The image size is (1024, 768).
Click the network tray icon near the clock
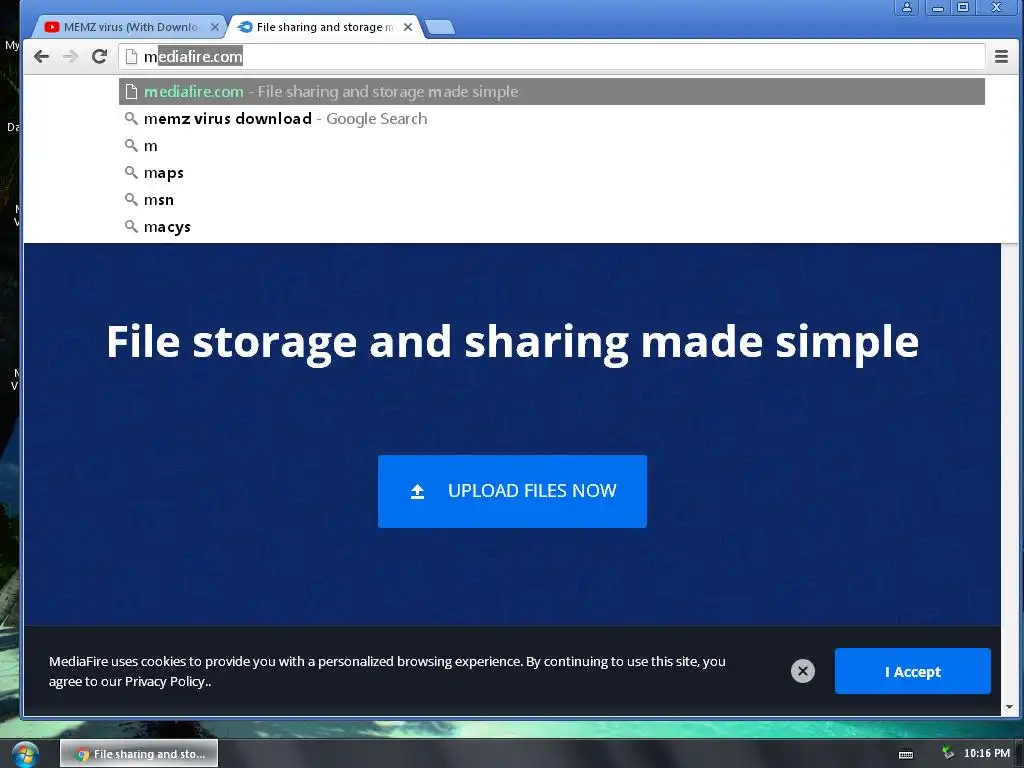pos(948,753)
